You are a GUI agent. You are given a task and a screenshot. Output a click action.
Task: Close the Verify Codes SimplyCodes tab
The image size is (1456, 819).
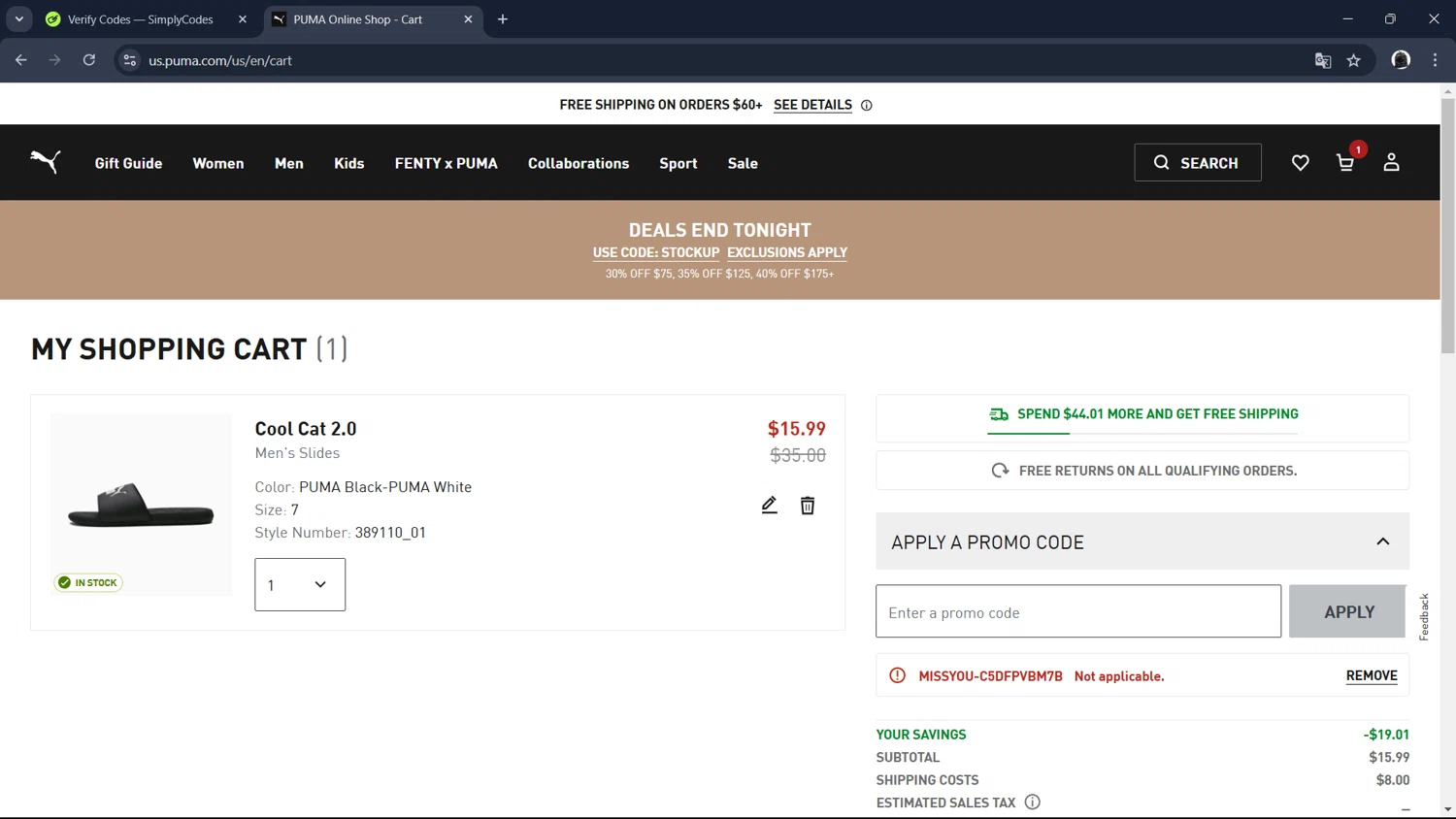243,19
